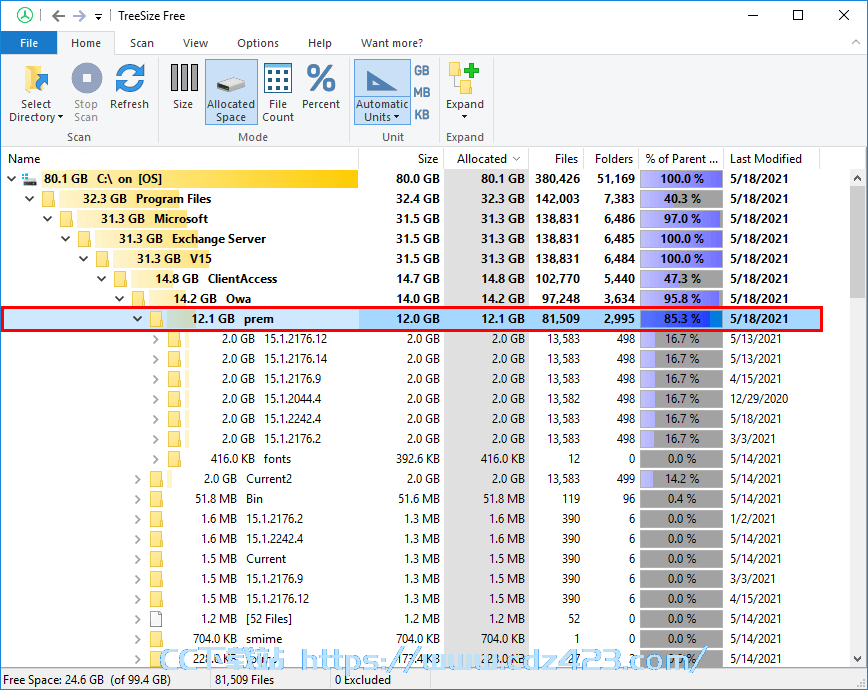Click the Microsoft folder icon
The height and width of the screenshot is (690, 868).
click(66, 219)
